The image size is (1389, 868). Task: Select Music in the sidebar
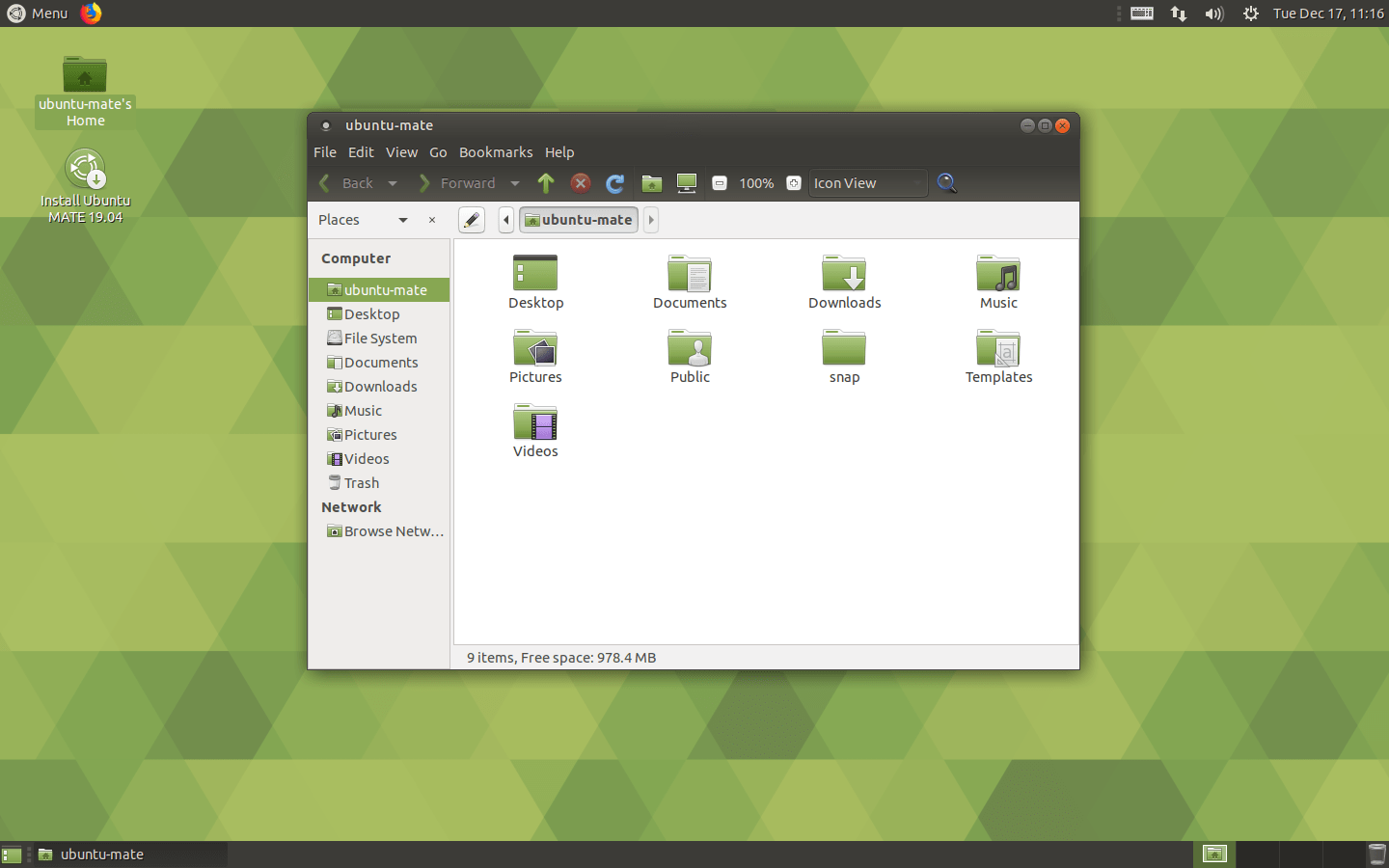(x=379, y=411)
